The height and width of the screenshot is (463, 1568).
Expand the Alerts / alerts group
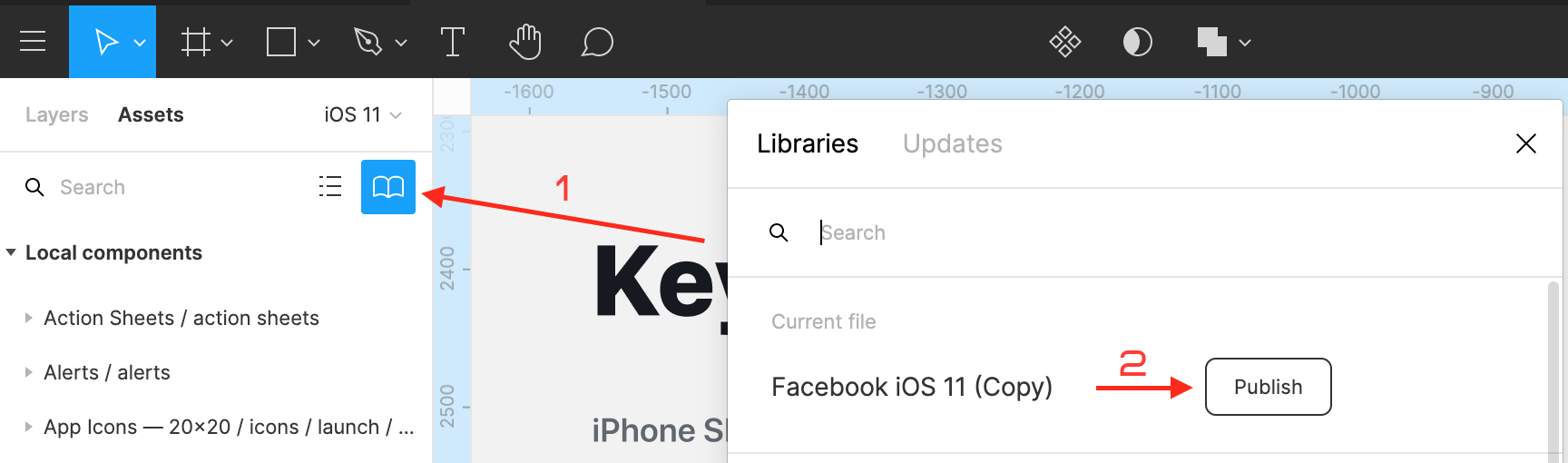[x=29, y=372]
